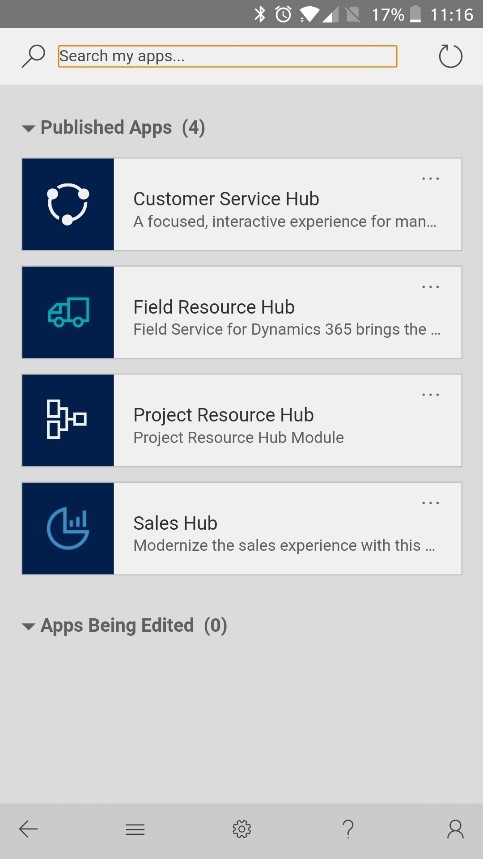Viewport: 483px width, 859px height.
Task: Focus the Search my apps field
Action: pos(227,56)
